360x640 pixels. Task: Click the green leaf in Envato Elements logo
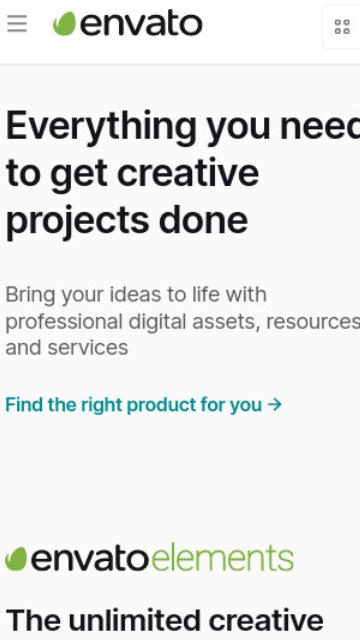pos(16,559)
